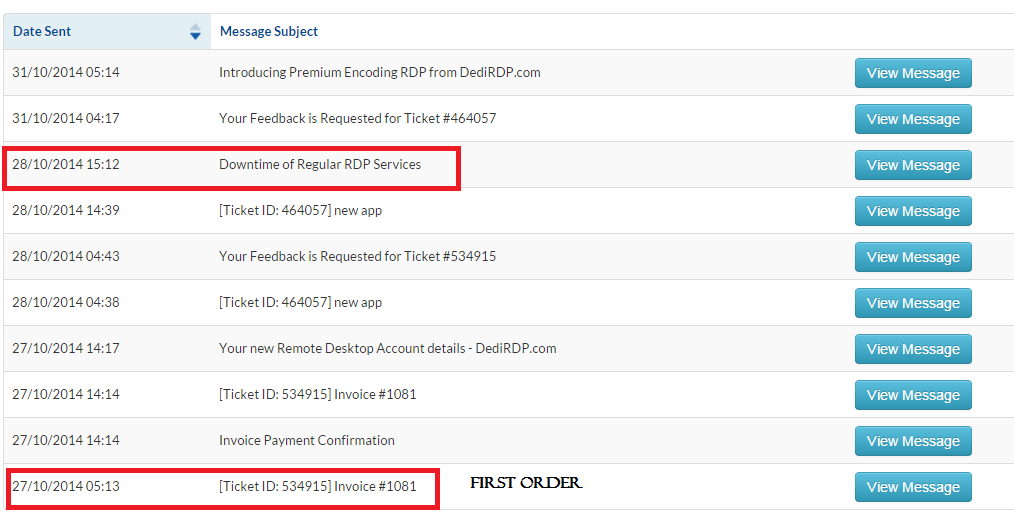View message for Invoice Payment Confirmation
The height and width of the screenshot is (520, 1014).
click(x=912, y=441)
